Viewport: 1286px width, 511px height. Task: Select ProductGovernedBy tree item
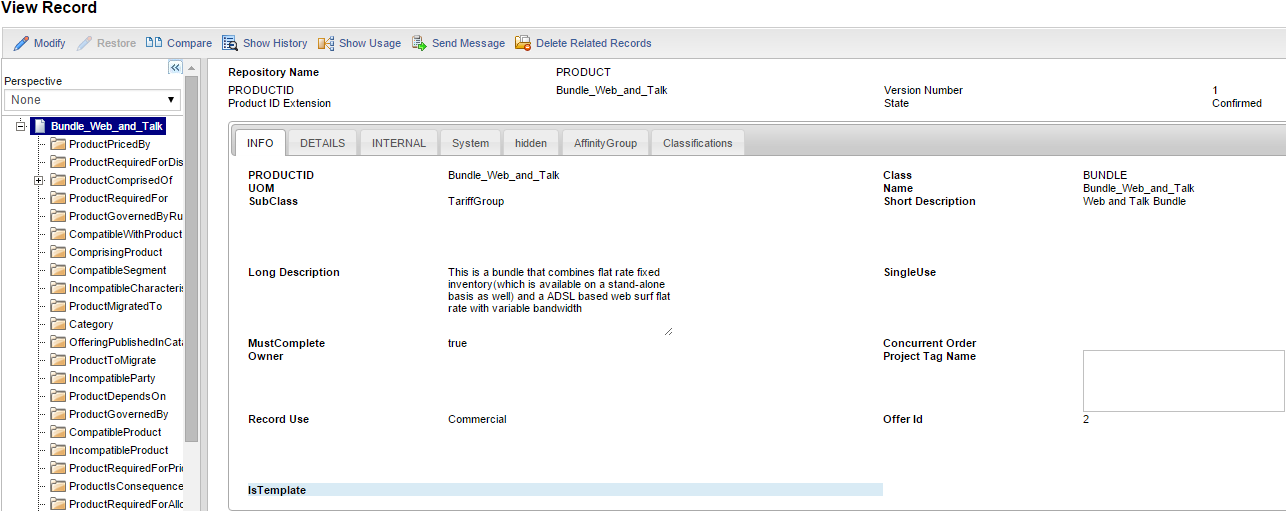click(x=118, y=414)
